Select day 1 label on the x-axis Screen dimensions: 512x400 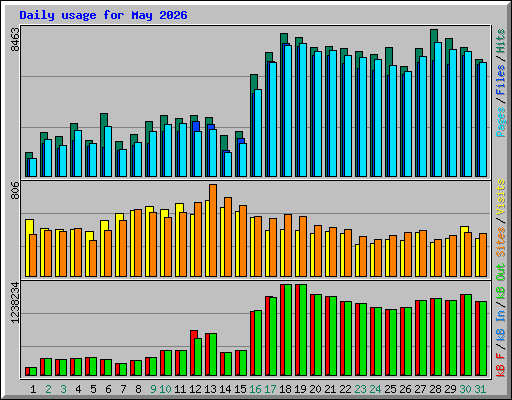[x=33, y=389]
